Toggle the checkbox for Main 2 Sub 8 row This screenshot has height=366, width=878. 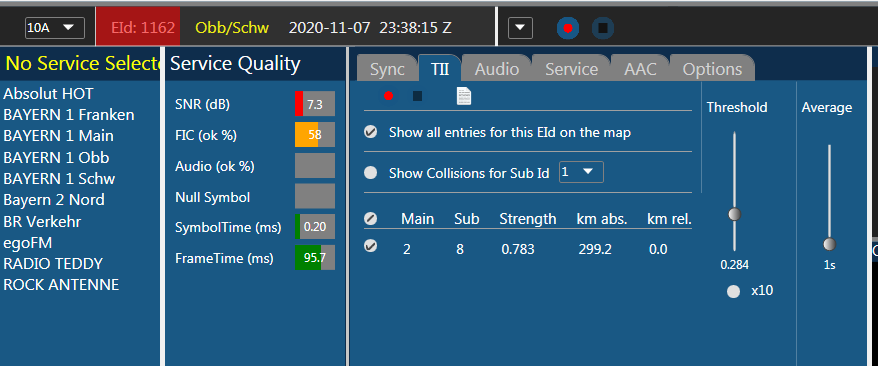pyautogui.click(x=370, y=246)
